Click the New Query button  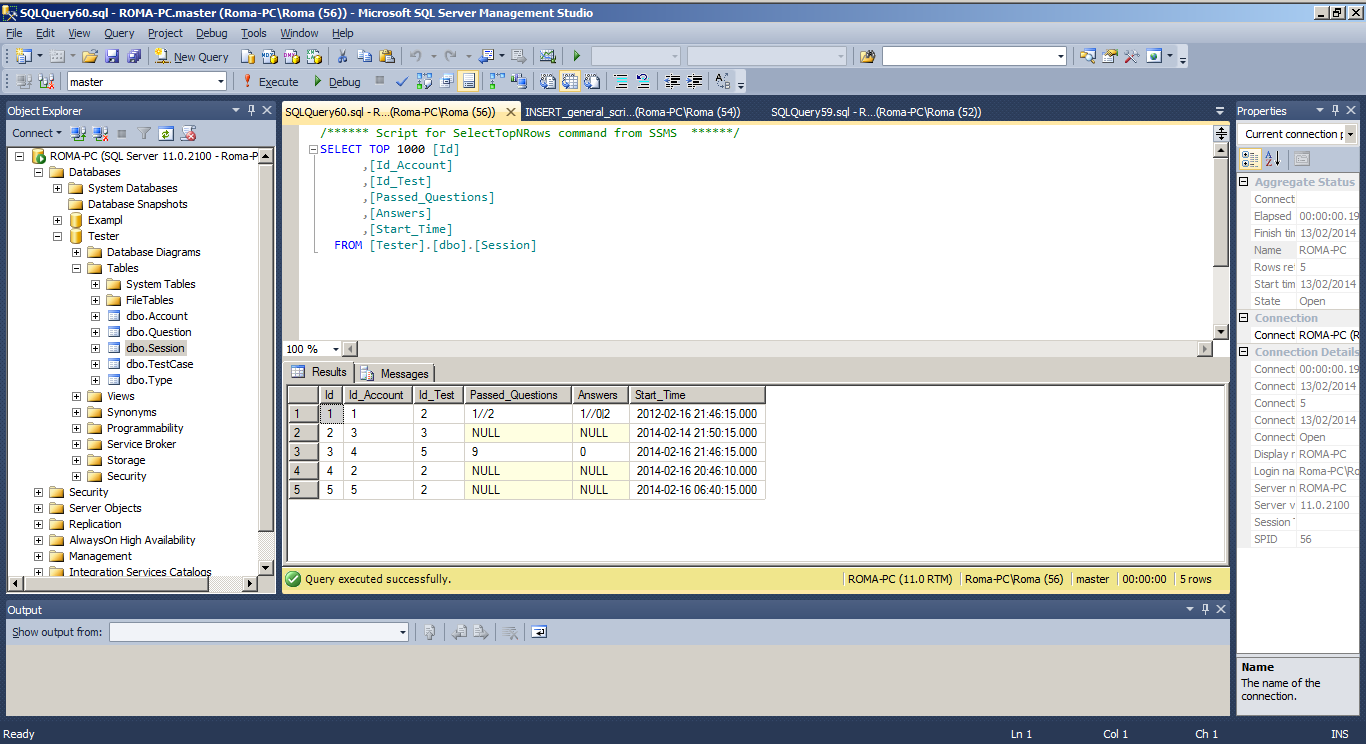(193, 57)
